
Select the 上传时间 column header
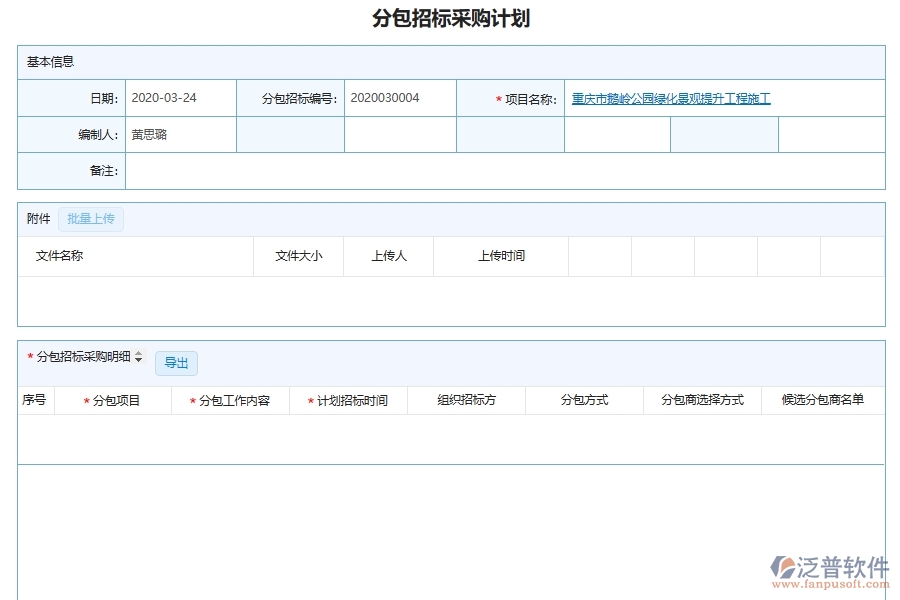coord(500,256)
